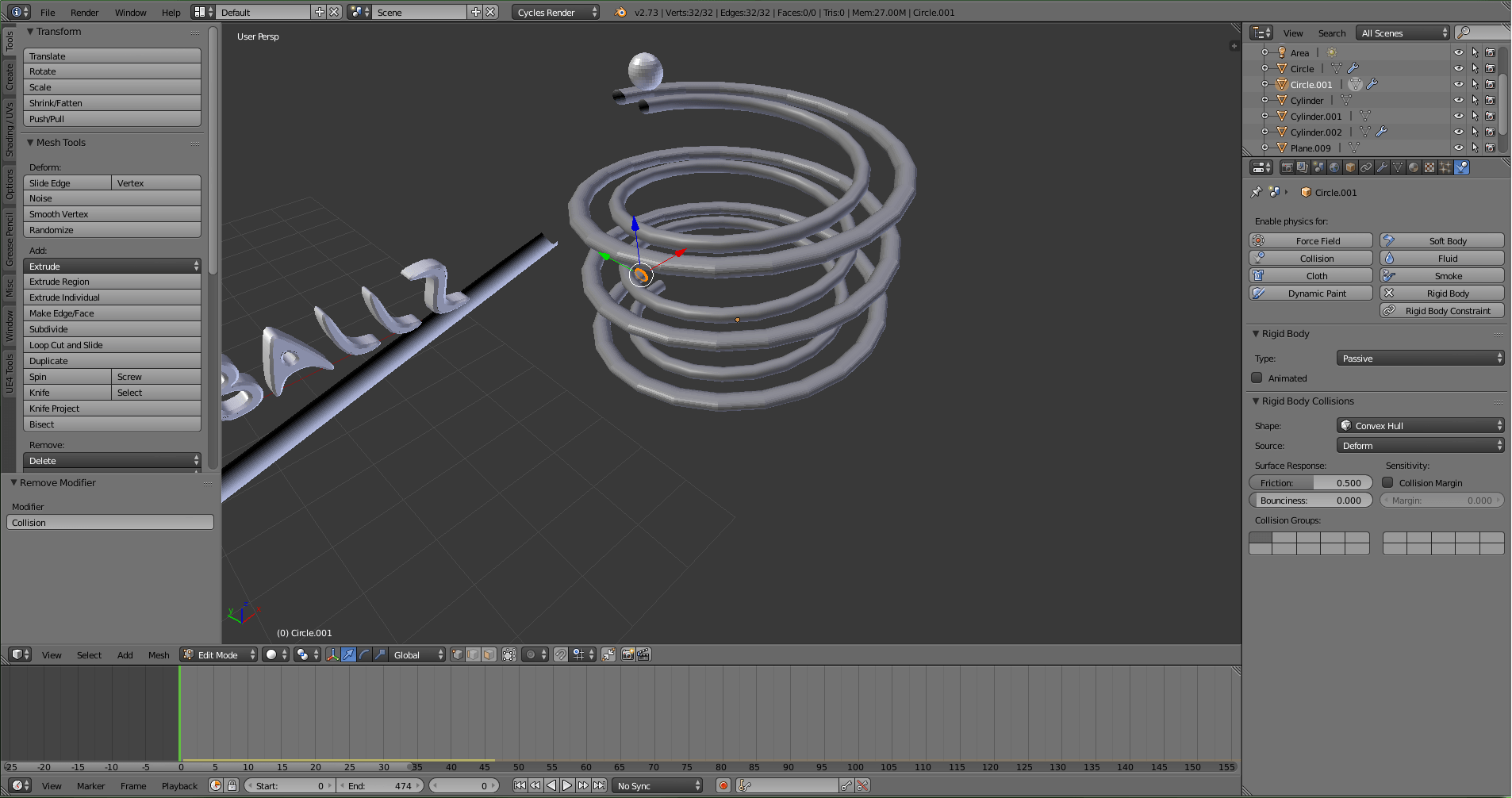Hide the Circle object via eye icon
The image size is (1512, 798).
click(x=1458, y=68)
